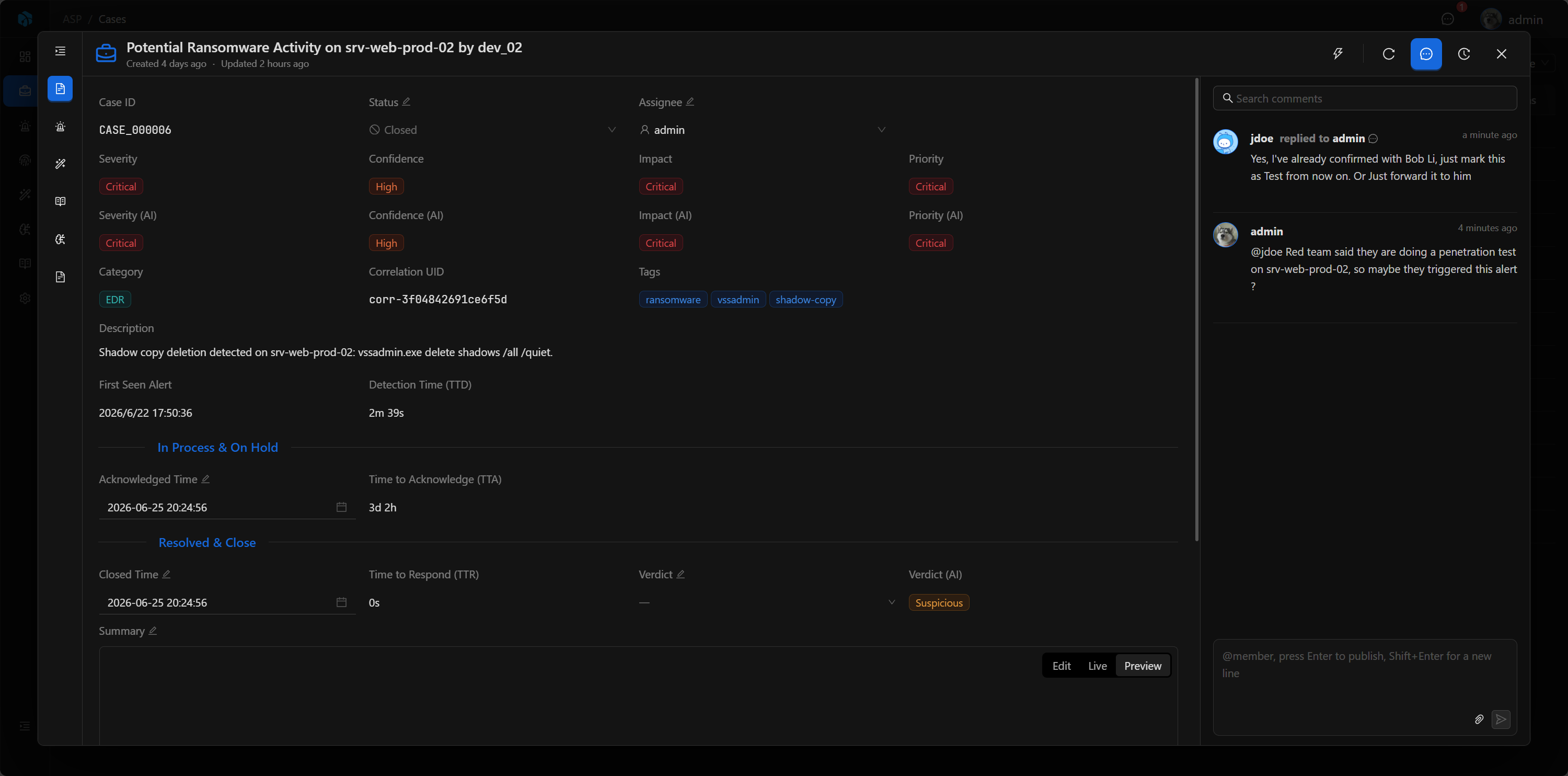Edit the Summary pencil icon
The width and height of the screenshot is (1568, 776).
[153, 631]
